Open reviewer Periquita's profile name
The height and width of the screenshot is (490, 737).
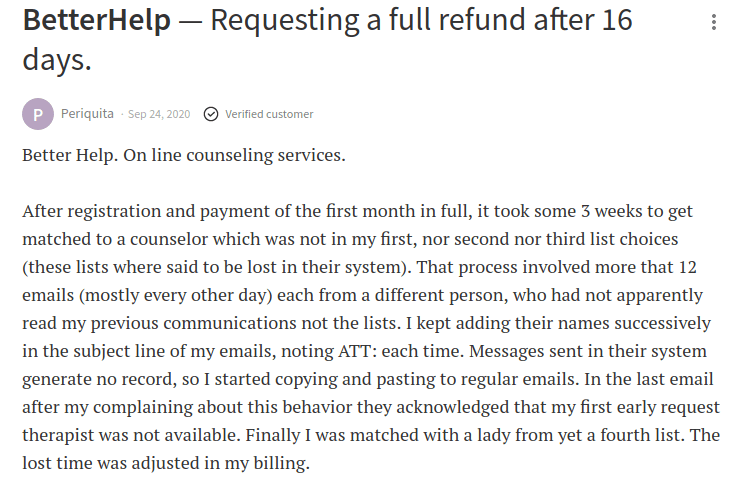[x=88, y=114]
